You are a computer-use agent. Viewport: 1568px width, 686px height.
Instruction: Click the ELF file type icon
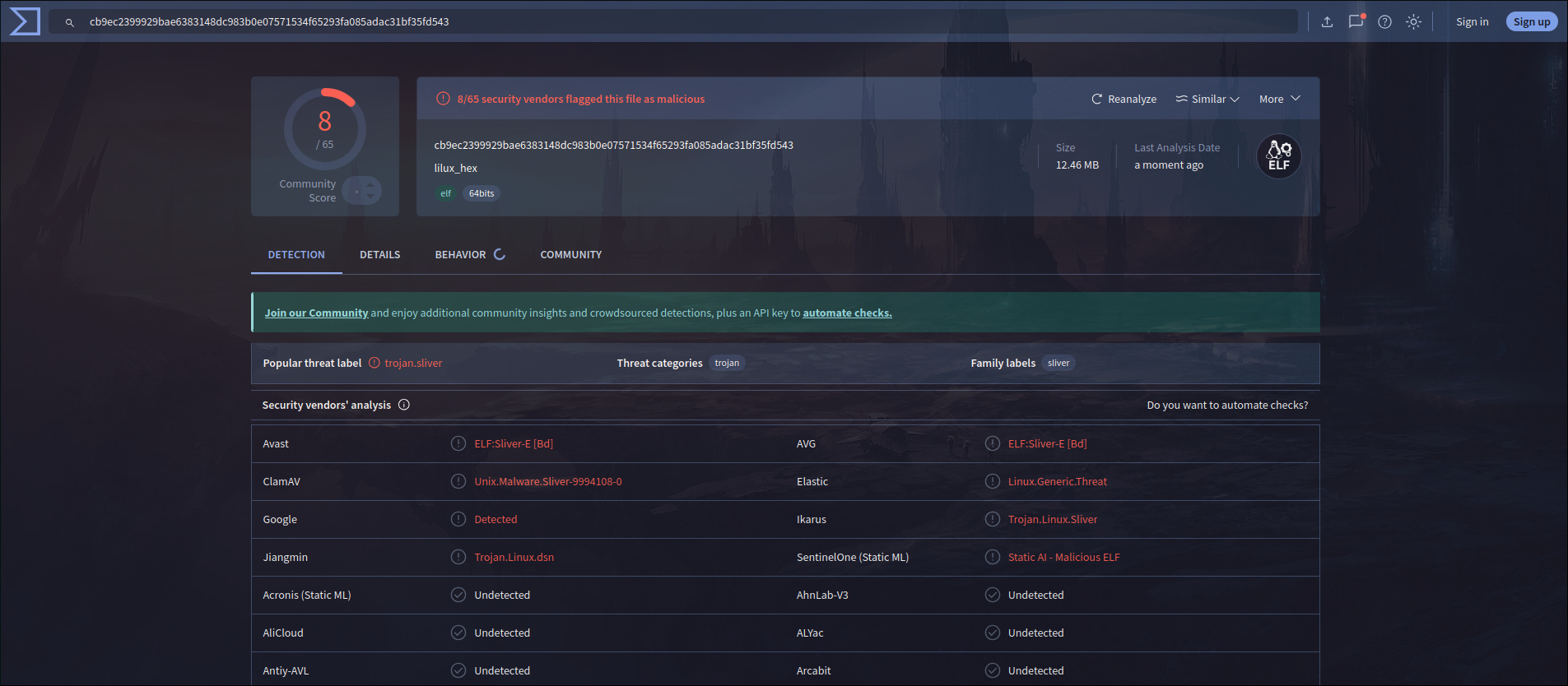1279,156
